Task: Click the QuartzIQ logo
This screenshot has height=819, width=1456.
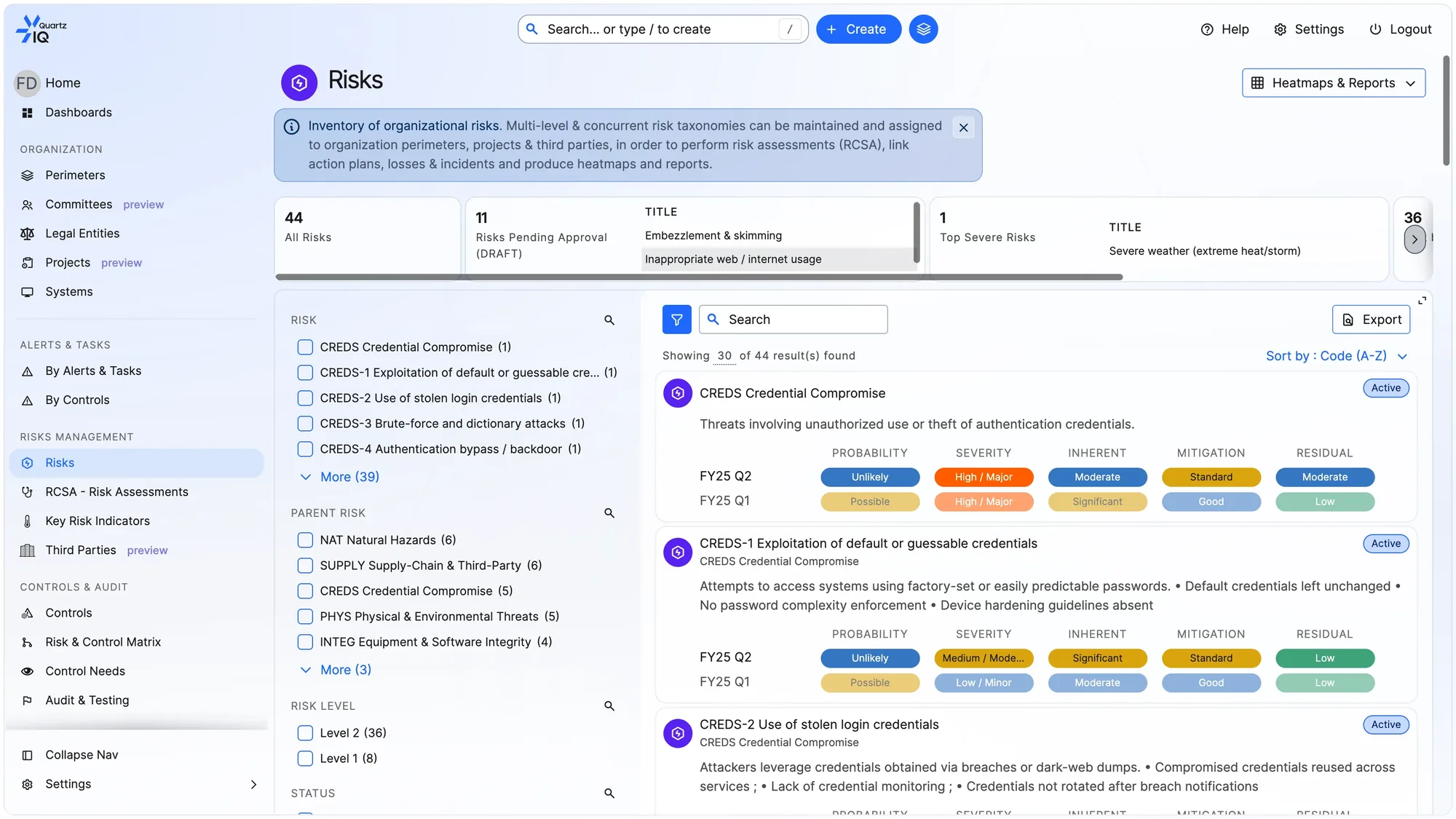Action: pyautogui.click(x=41, y=29)
